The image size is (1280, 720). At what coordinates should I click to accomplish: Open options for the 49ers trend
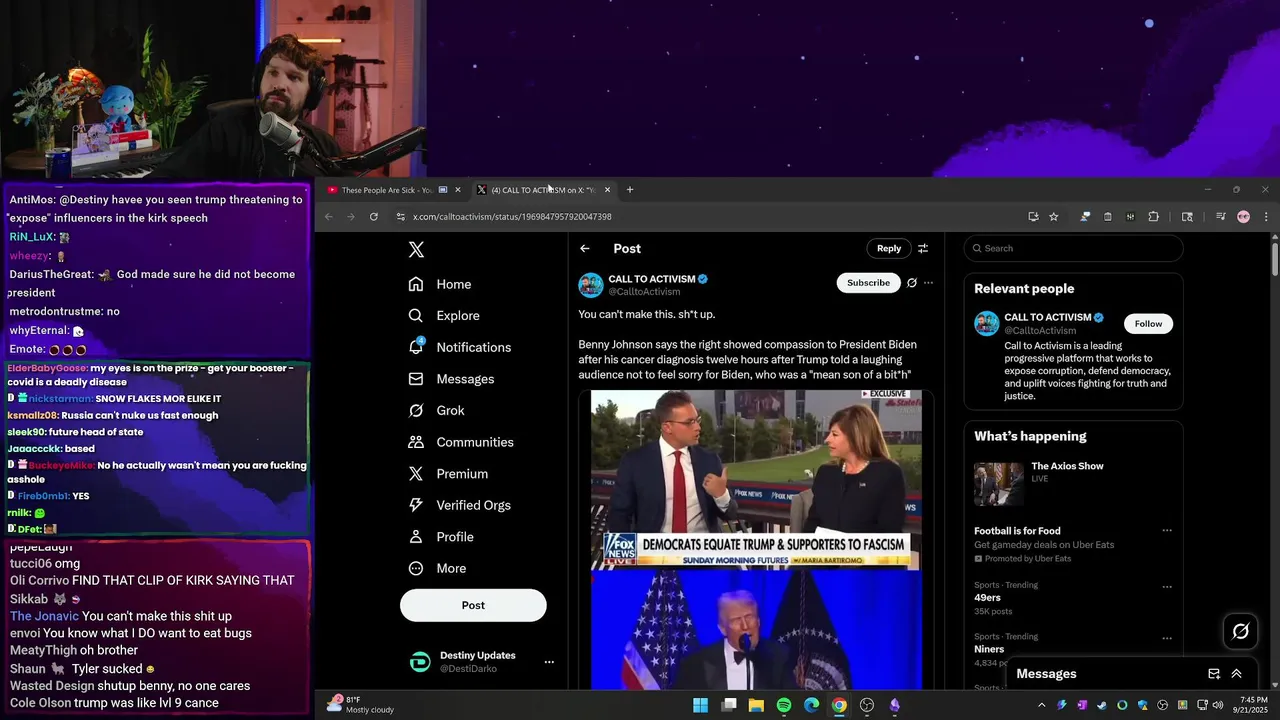coord(1166,587)
